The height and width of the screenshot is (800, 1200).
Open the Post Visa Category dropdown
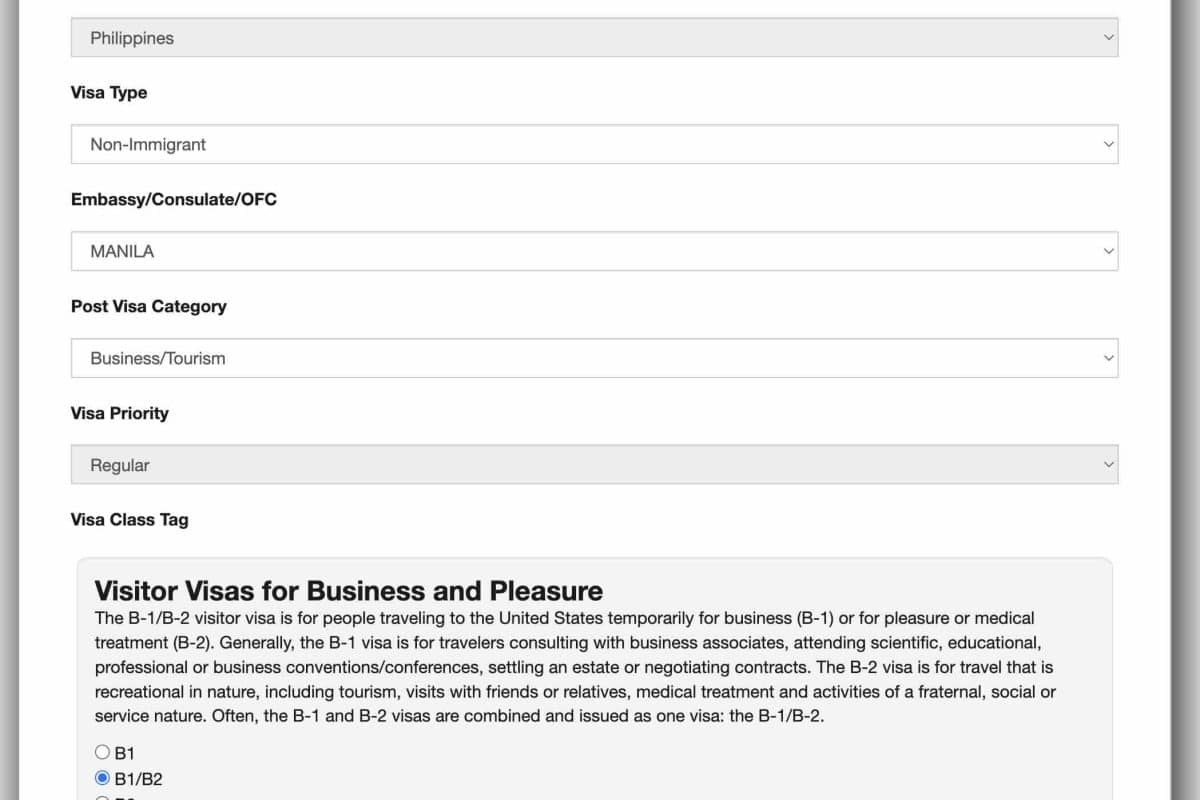(594, 358)
